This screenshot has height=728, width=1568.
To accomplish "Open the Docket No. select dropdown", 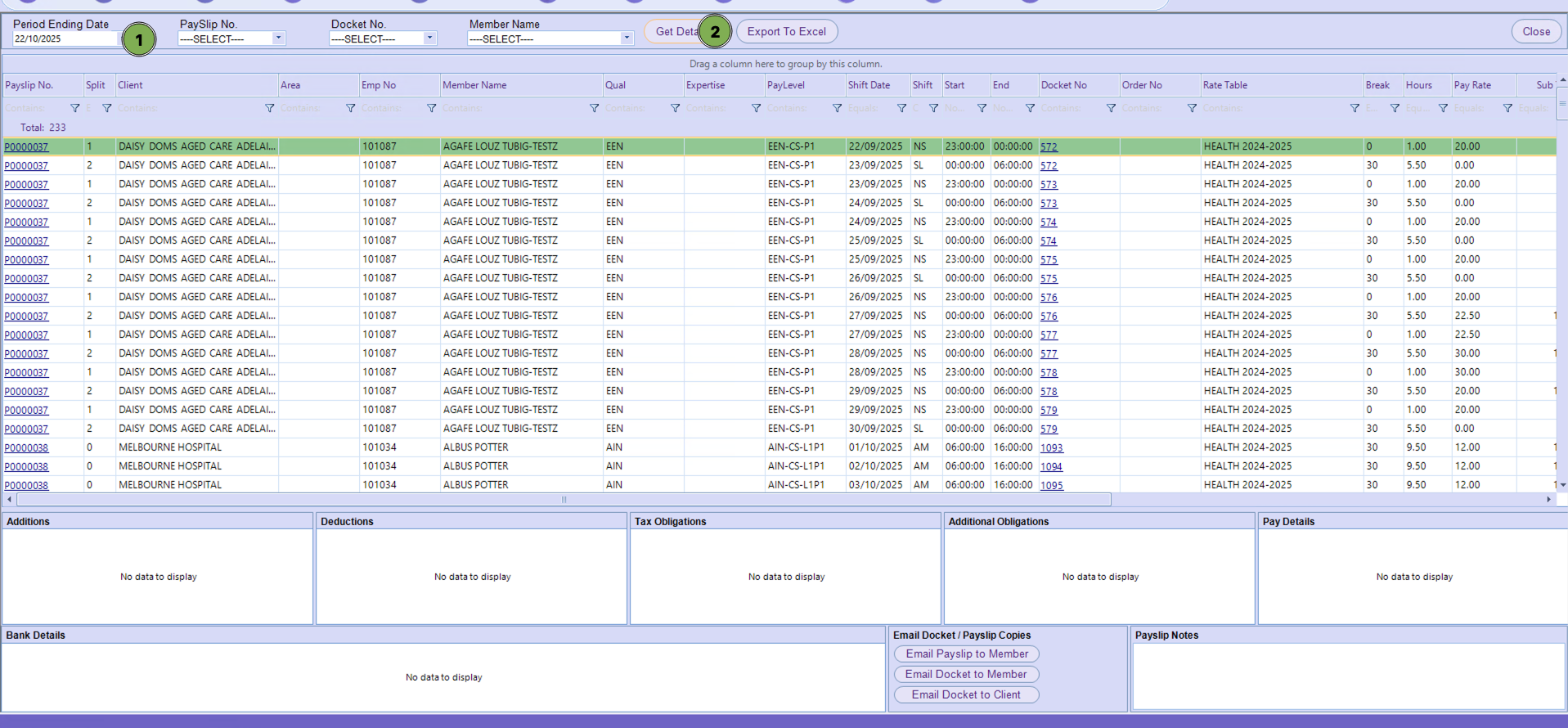I will 429,38.
